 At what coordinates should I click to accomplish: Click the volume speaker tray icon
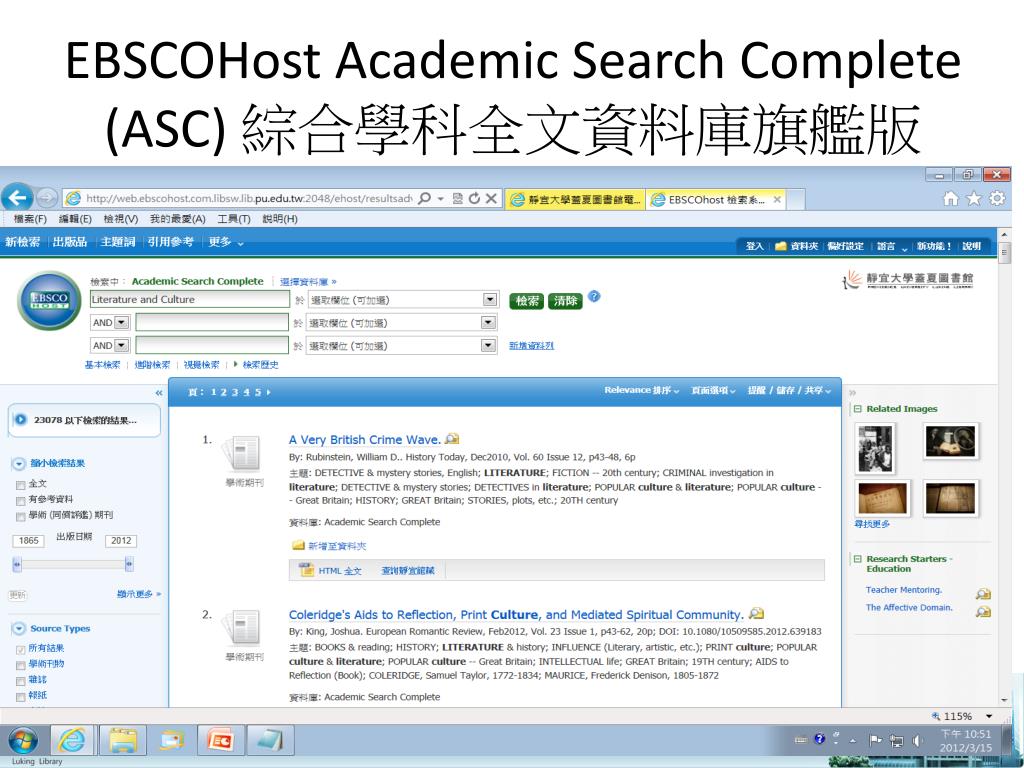(x=918, y=740)
